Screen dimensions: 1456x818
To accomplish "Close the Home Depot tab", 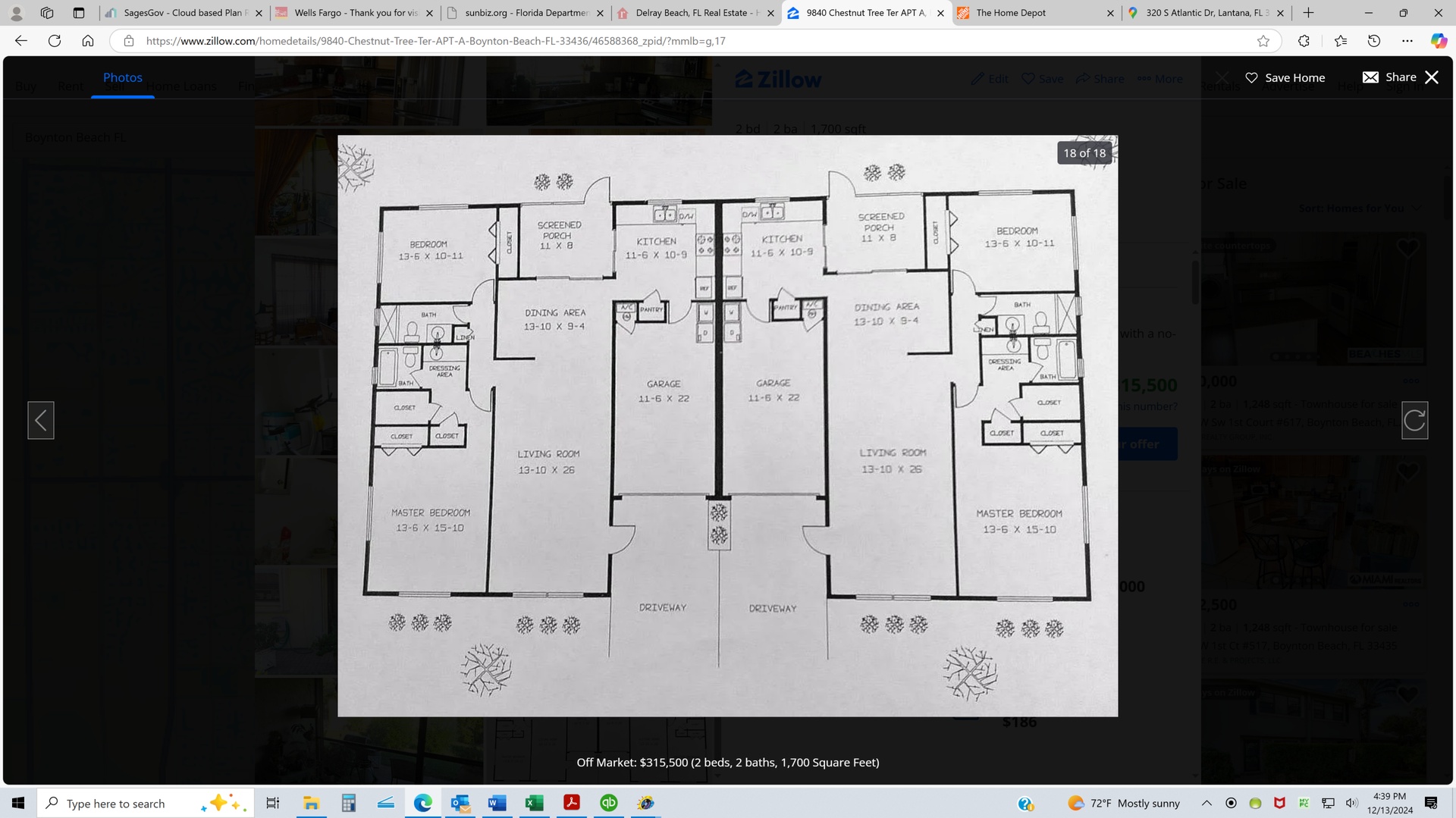I will [1111, 13].
